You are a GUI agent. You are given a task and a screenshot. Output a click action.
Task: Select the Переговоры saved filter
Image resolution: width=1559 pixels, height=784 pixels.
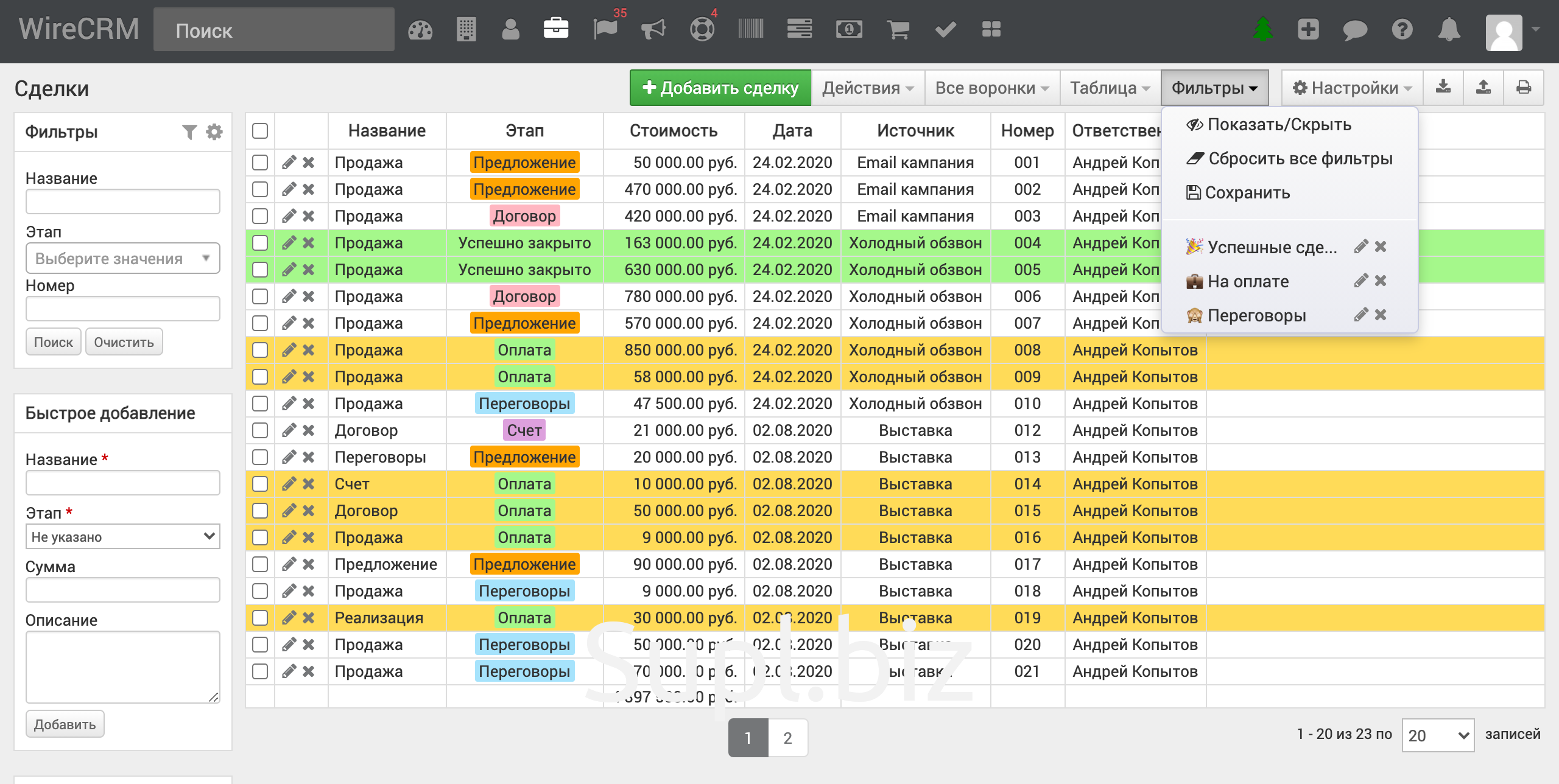pyautogui.click(x=1256, y=315)
